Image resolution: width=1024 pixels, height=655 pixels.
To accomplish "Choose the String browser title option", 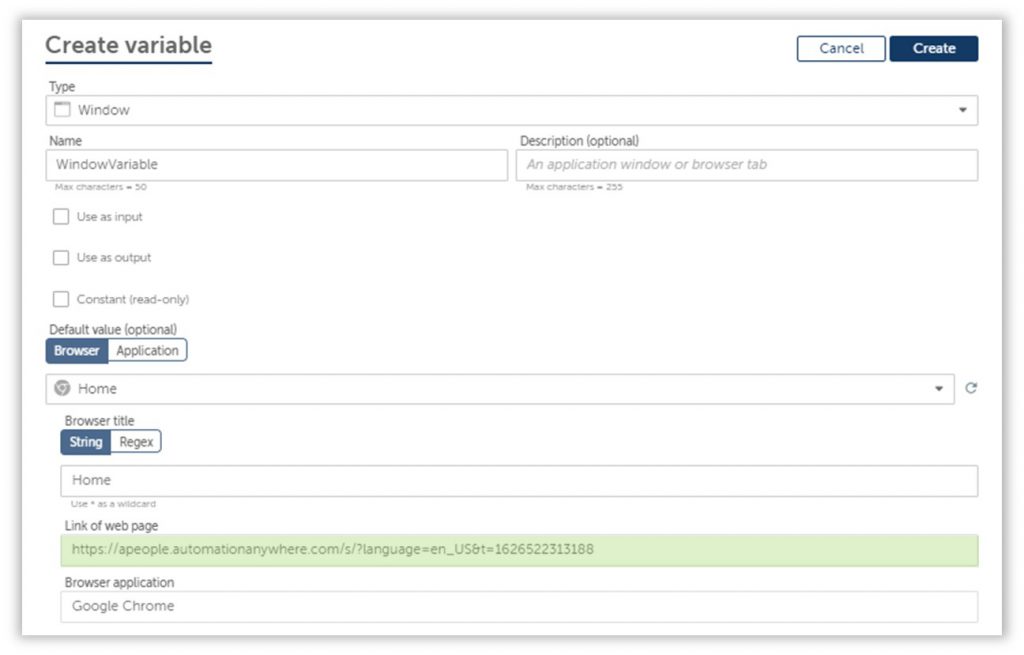I will coord(86,442).
